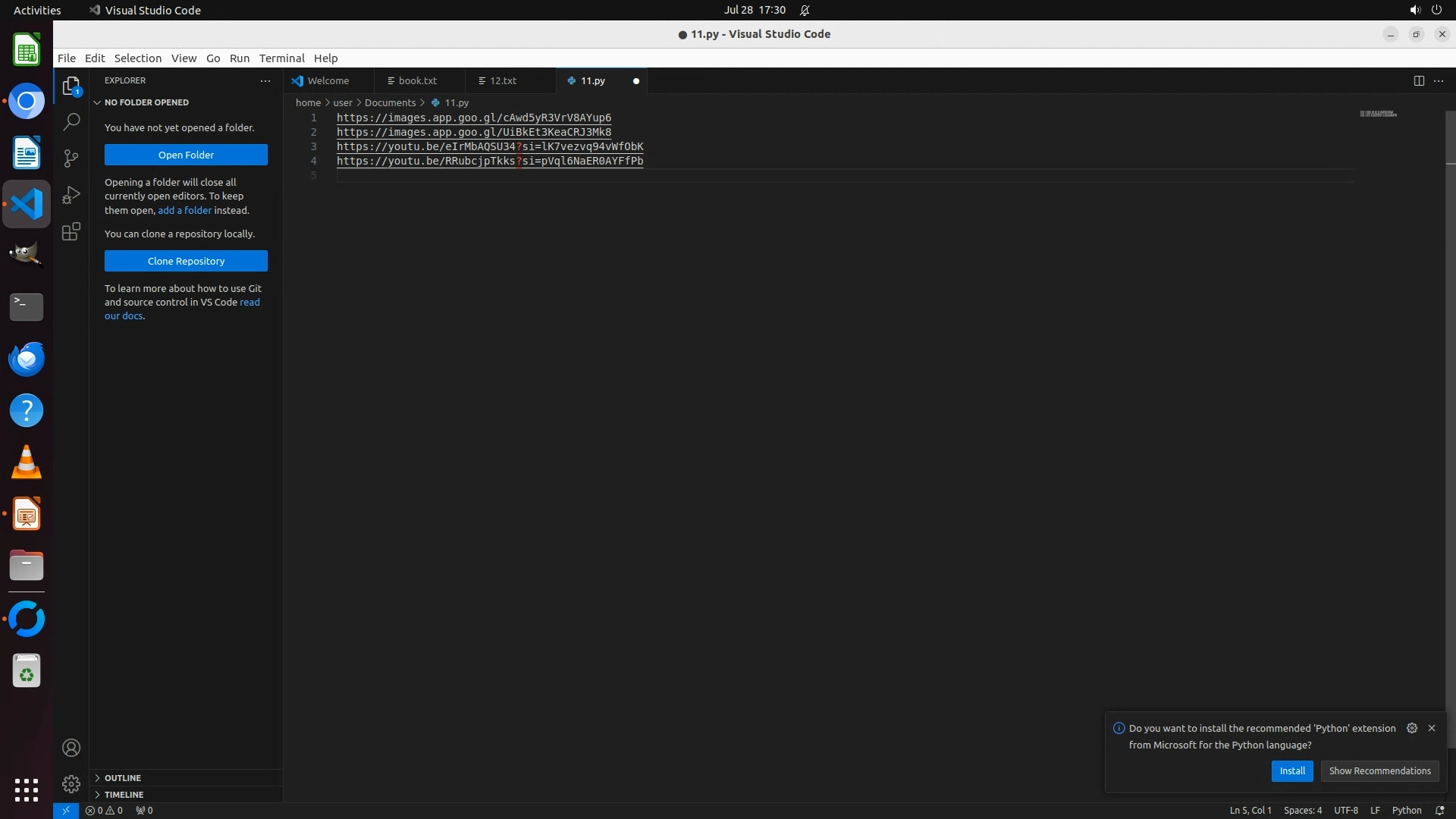Open the Search view in activity bar
1456x819 pixels.
71,121
